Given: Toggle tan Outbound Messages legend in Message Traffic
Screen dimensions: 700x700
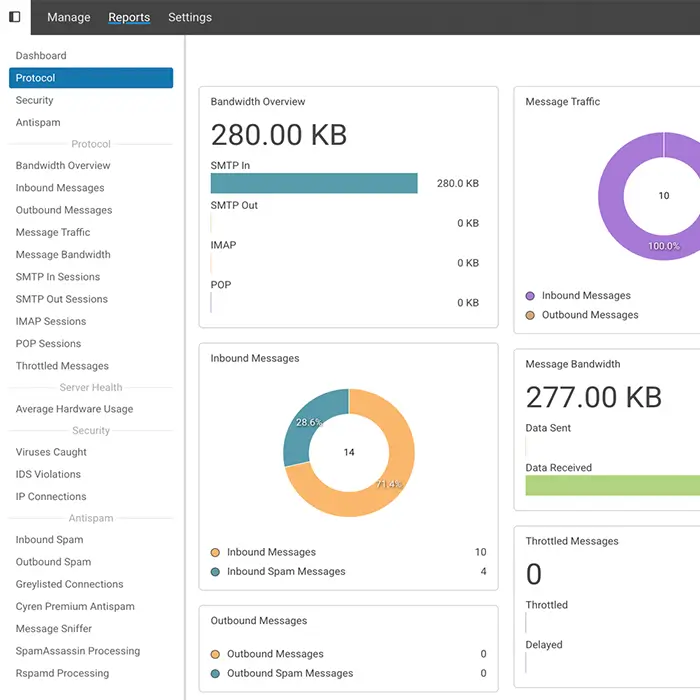Looking at the screenshot, I should [530, 315].
